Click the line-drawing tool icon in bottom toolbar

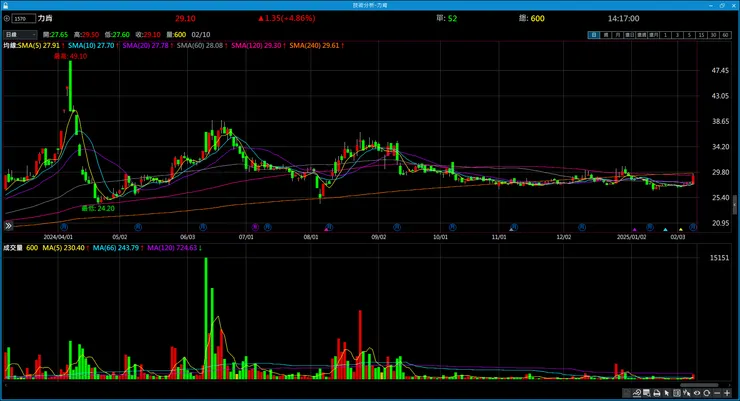tap(637, 393)
